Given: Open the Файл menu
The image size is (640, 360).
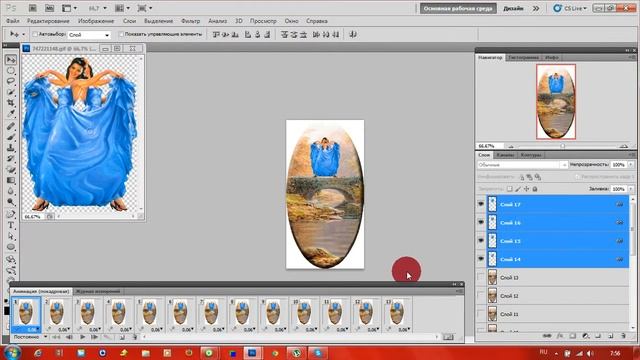Looking at the screenshot, I should point(13,21).
